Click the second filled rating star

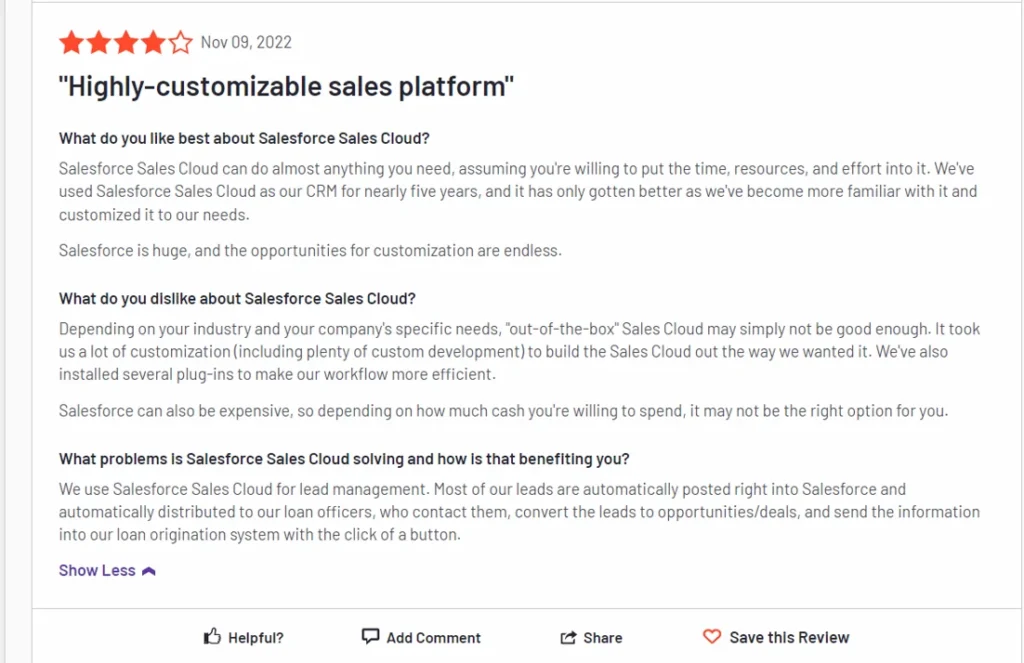(98, 43)
